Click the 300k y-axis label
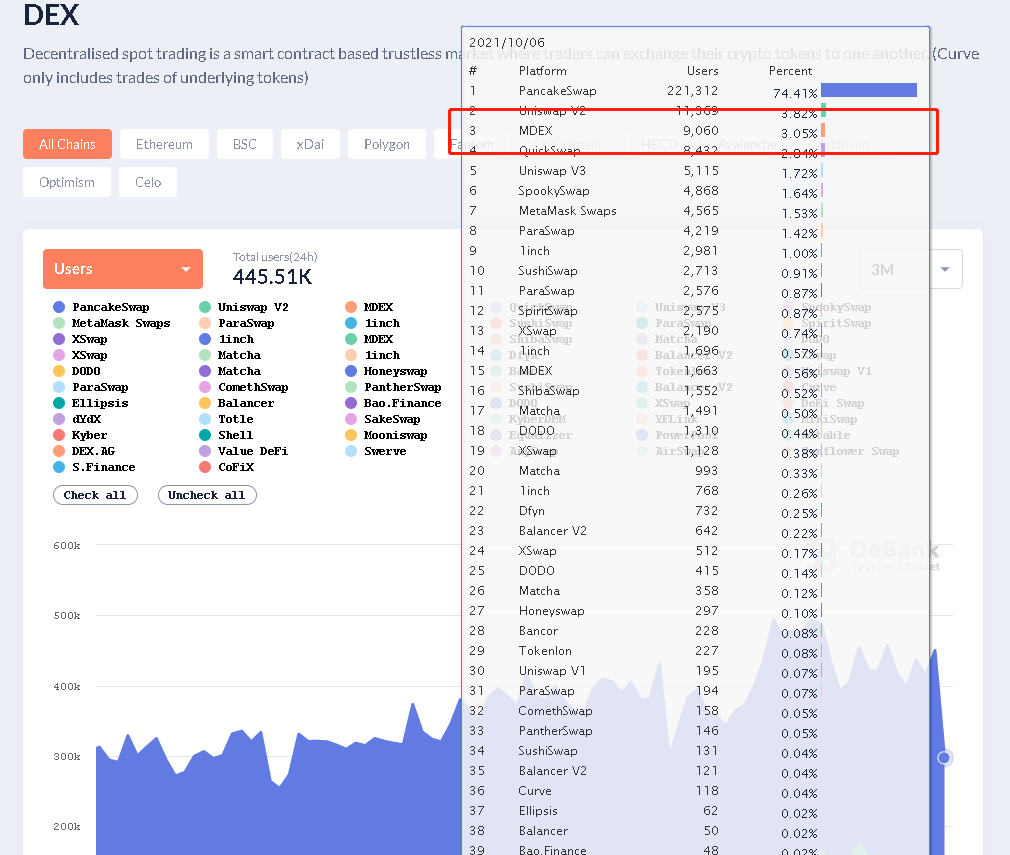1010x855 pixels. click(67, 756)
